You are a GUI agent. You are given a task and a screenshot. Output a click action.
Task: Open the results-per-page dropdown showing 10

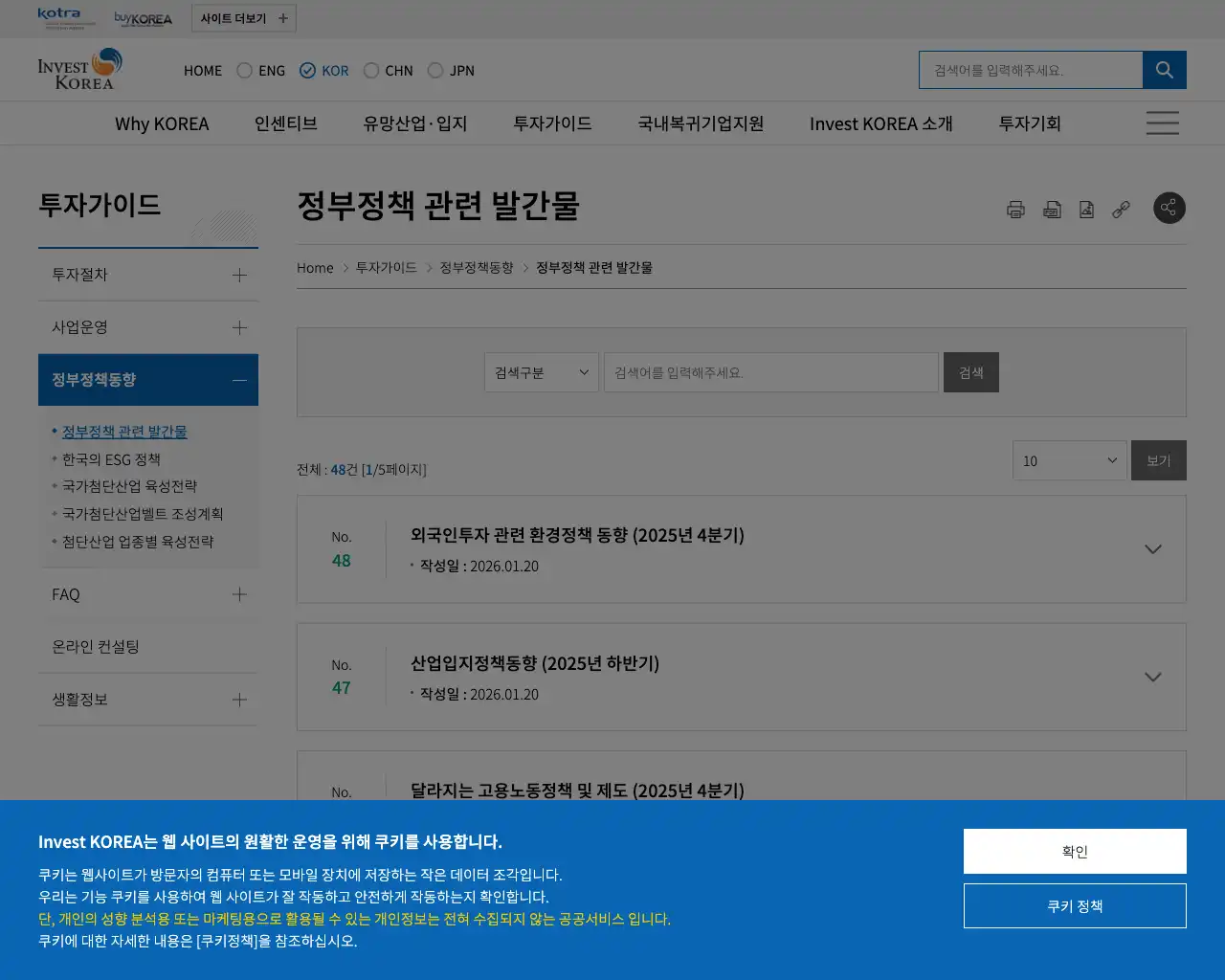coord(1069,460)
